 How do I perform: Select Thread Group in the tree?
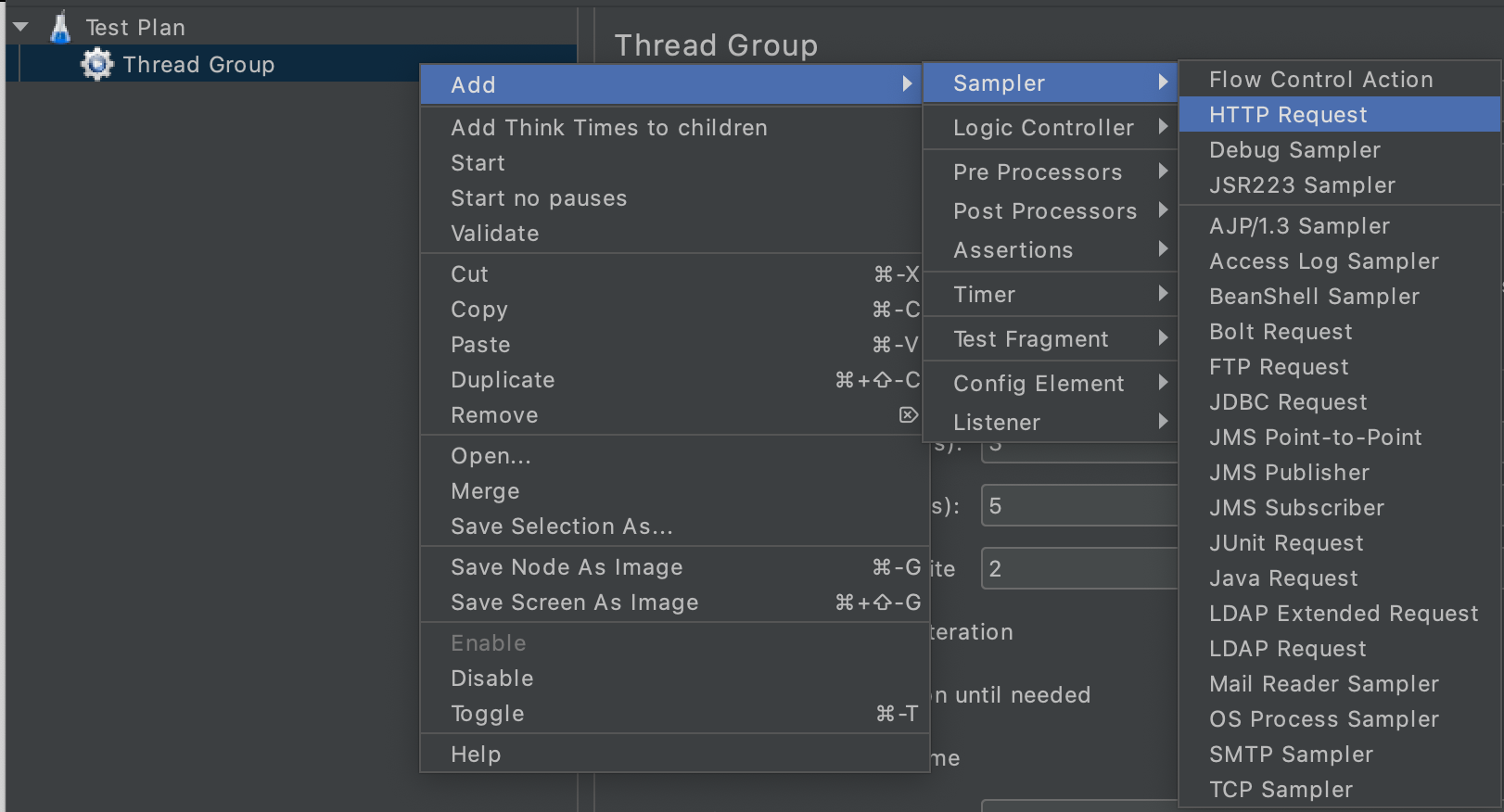[198, 64]
